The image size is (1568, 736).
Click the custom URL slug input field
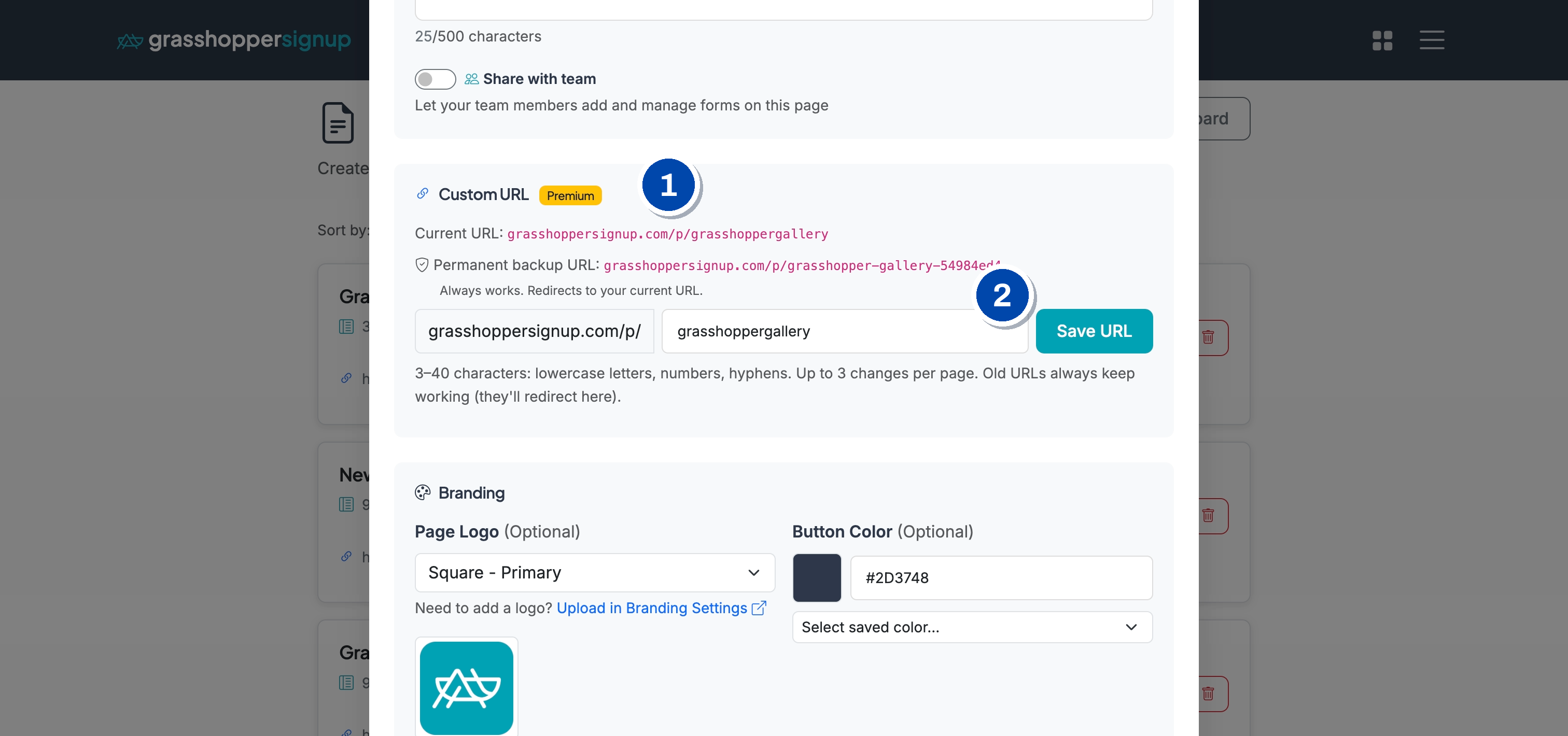(844, 331)
